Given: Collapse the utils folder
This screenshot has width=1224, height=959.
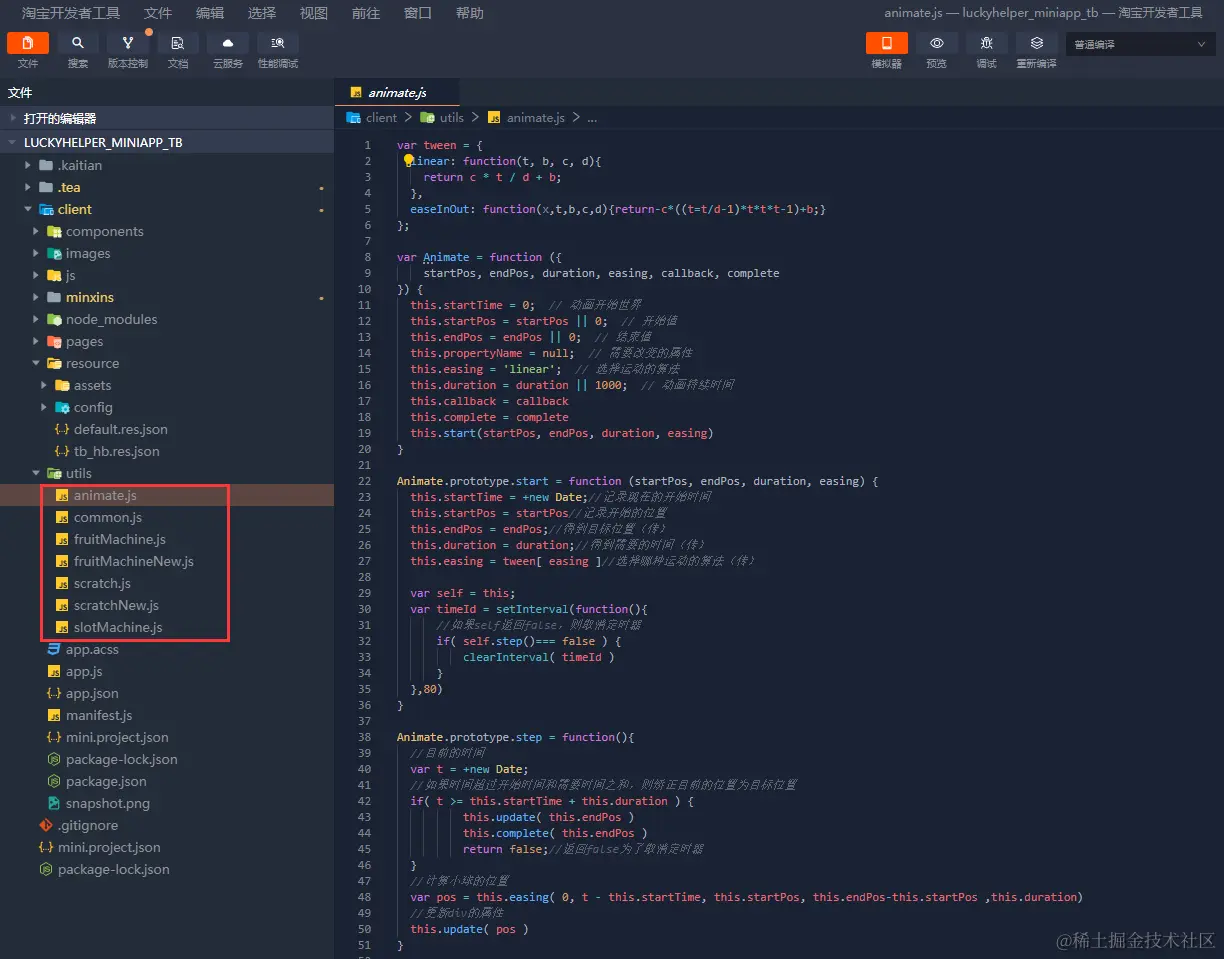Looking at the screenshot, I should pyautogui.click(x=166, y=473).
